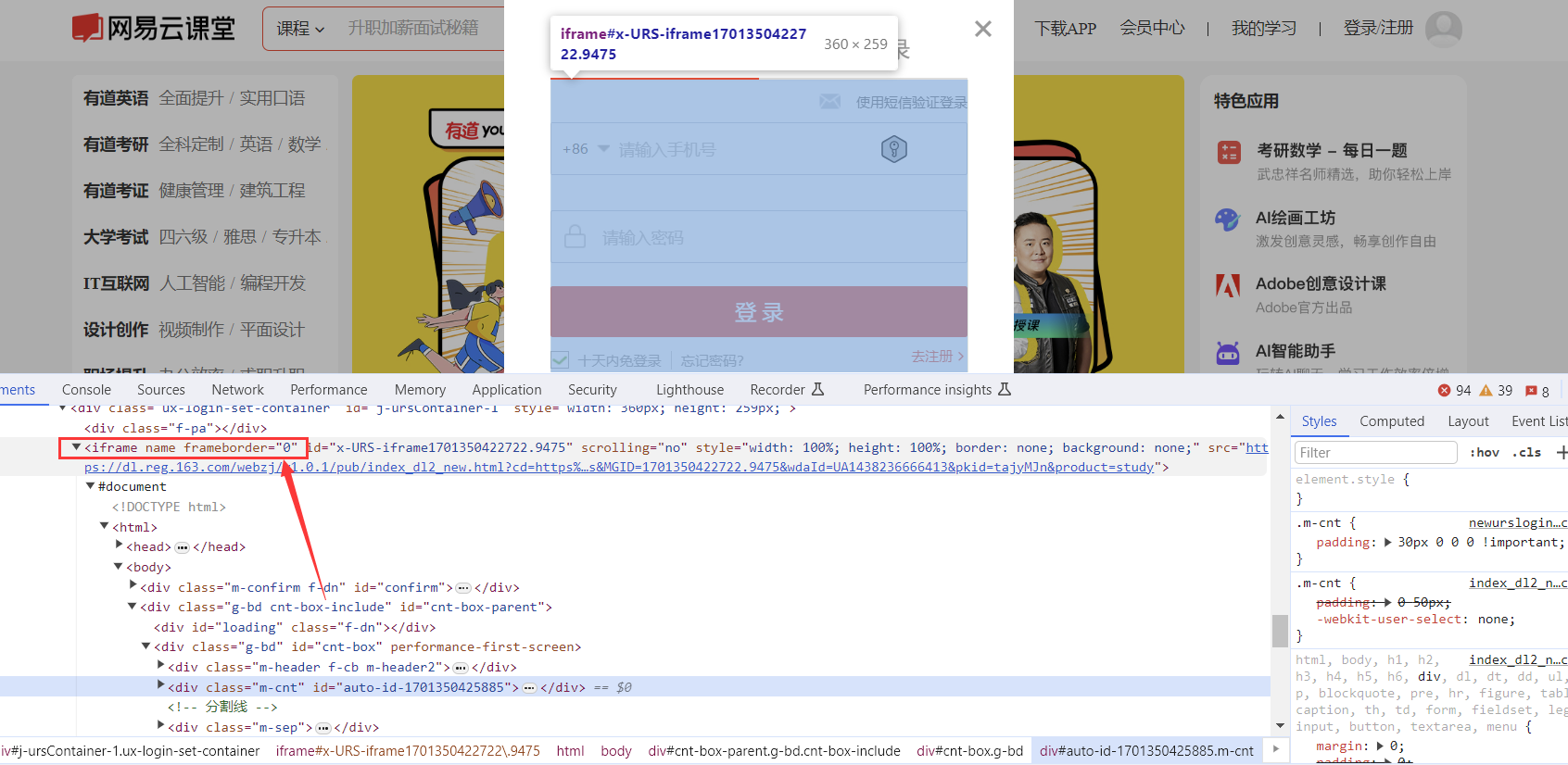Click the 去注册 register link
The height and width of the screenshot is (765, 1568).
pyautogui.click(x=937, y=357)
